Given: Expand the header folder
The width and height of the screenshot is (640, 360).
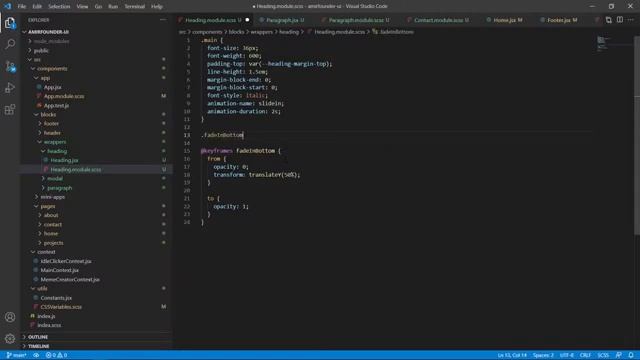Looking at the screenshot, I should (52, 133).
